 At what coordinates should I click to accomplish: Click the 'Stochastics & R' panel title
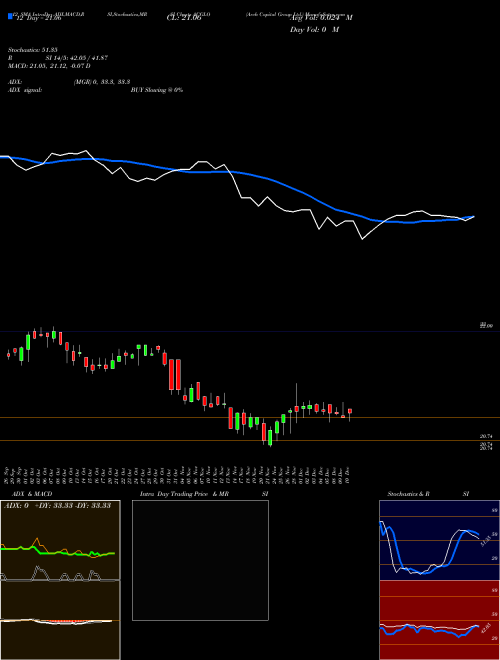coord(409,494)
